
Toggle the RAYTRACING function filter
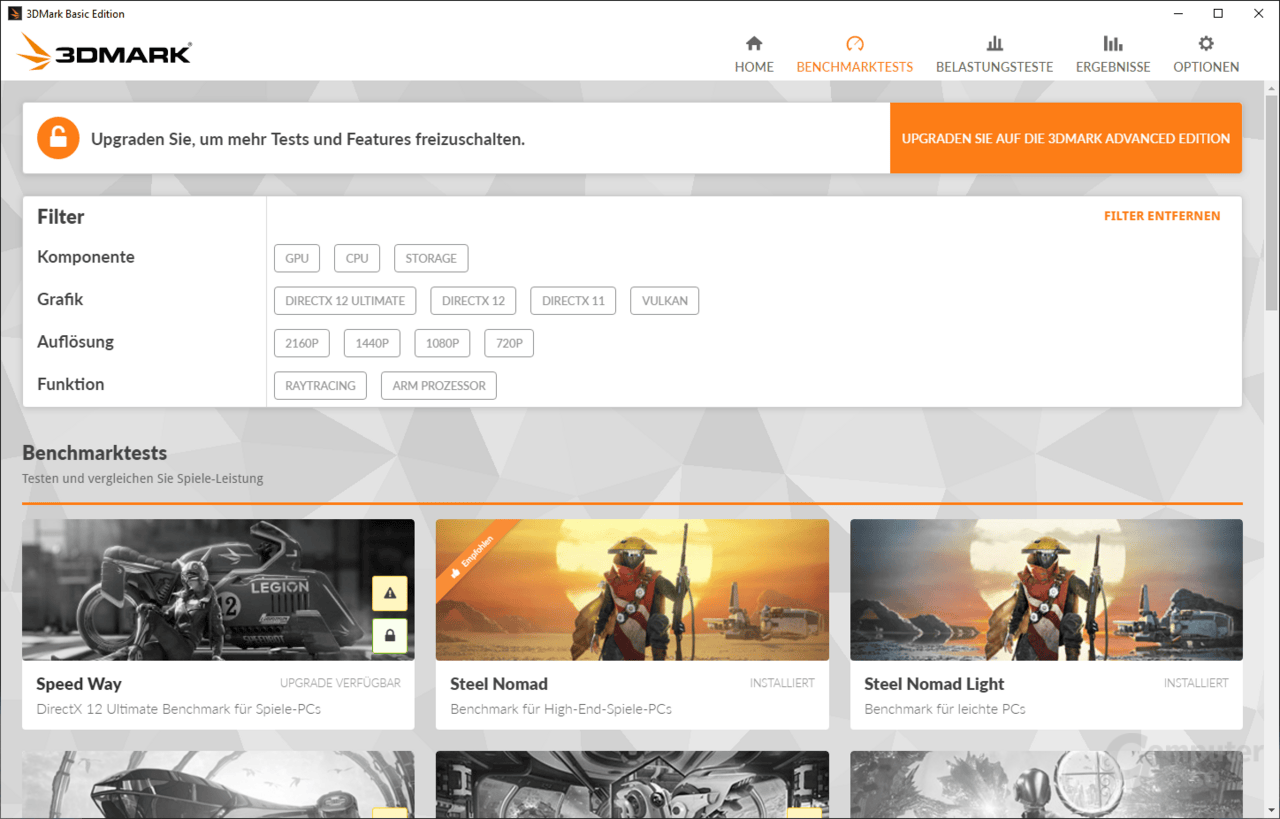tap(320, 385)
